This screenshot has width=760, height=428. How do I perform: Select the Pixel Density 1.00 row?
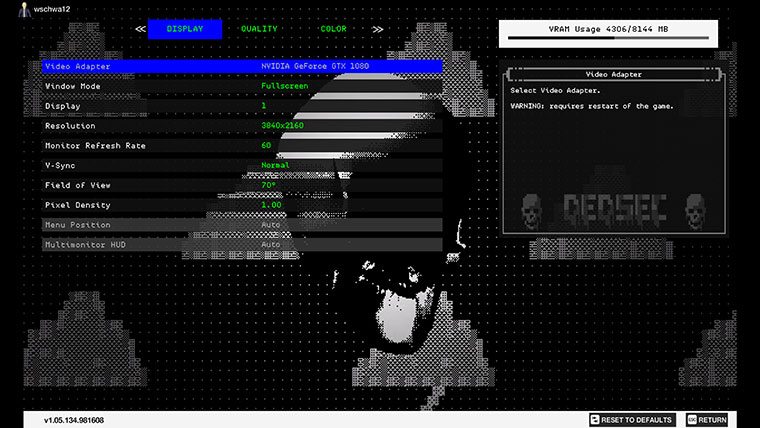pyautogui.click(x=242, y=205)
